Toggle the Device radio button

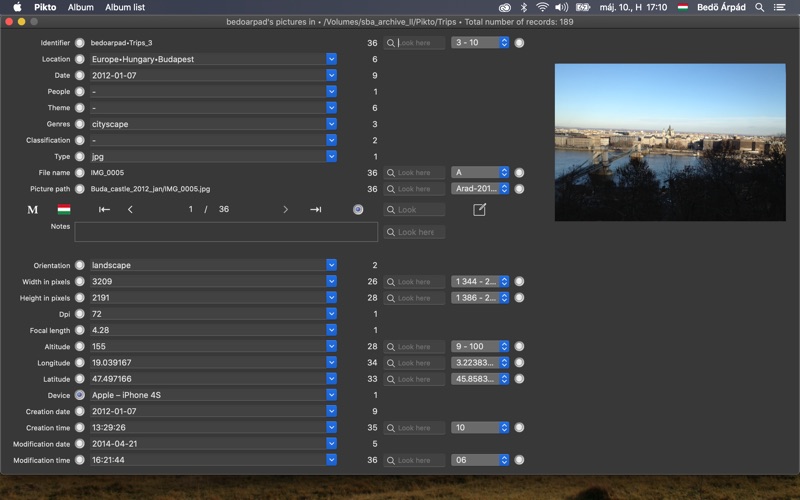click(80, 395)
